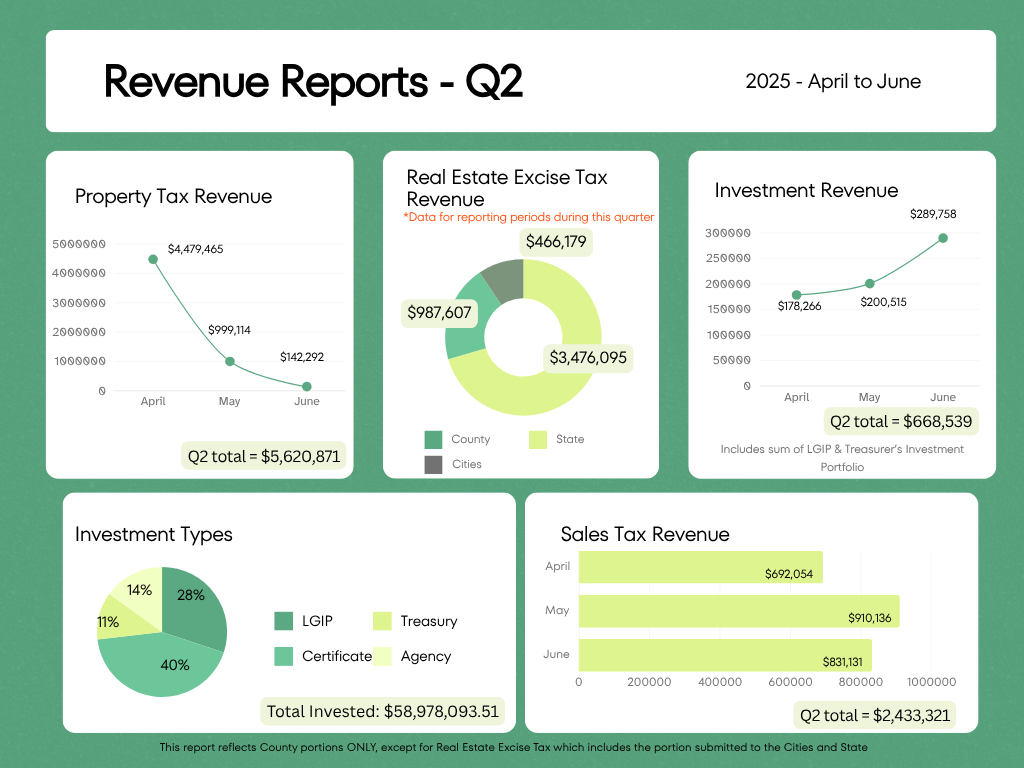The image size is (1024, 768).
Task: Click the Total Invested: $58,978,093.51 label
Action: pyautogui.click(x=383, y=711)
